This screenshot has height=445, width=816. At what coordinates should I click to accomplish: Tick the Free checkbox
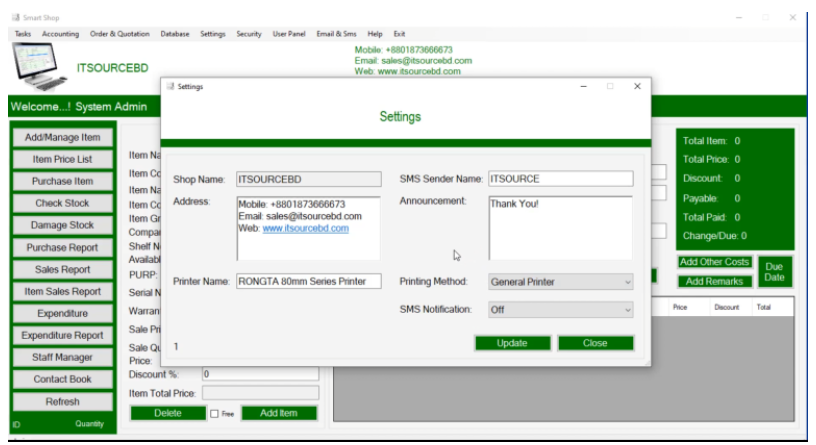tap(214, 414)
